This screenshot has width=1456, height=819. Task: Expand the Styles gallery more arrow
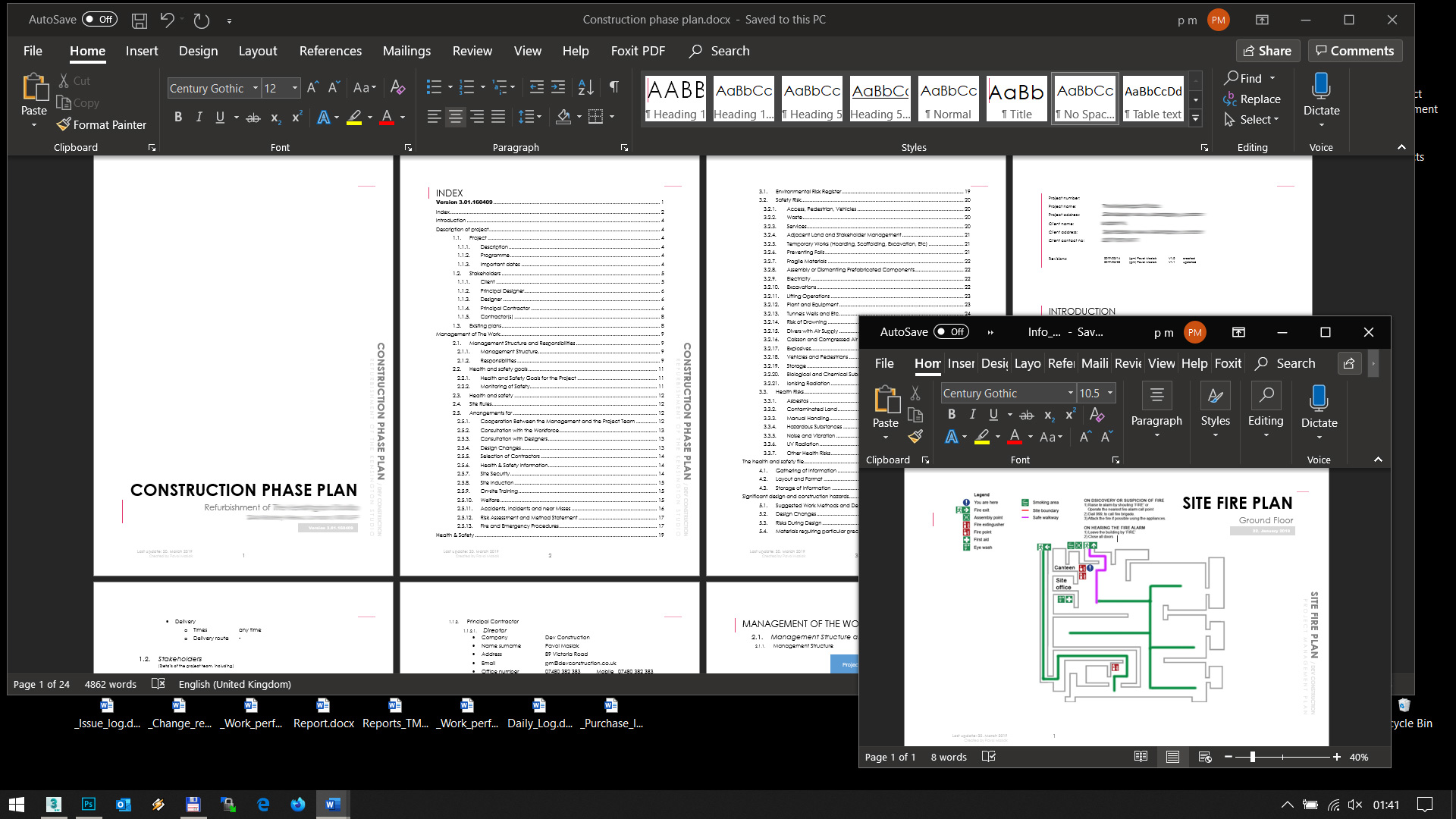click(1196, 118)
